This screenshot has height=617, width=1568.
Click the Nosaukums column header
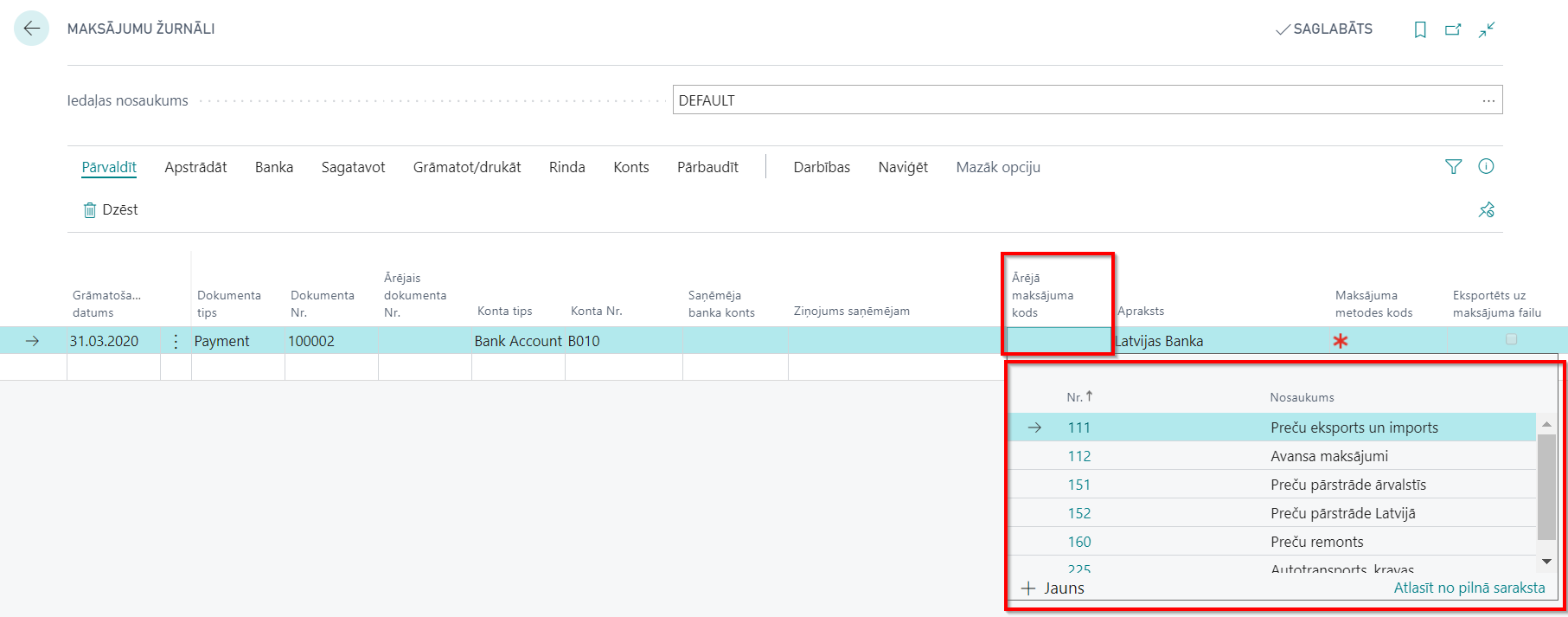[x=1302, y=397]
